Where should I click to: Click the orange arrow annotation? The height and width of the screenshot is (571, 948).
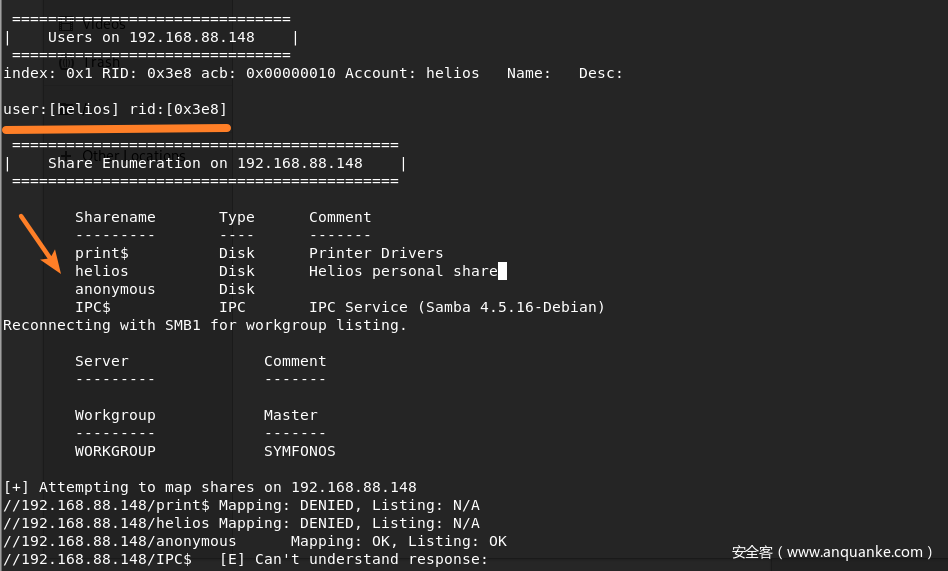coord(40,243)
